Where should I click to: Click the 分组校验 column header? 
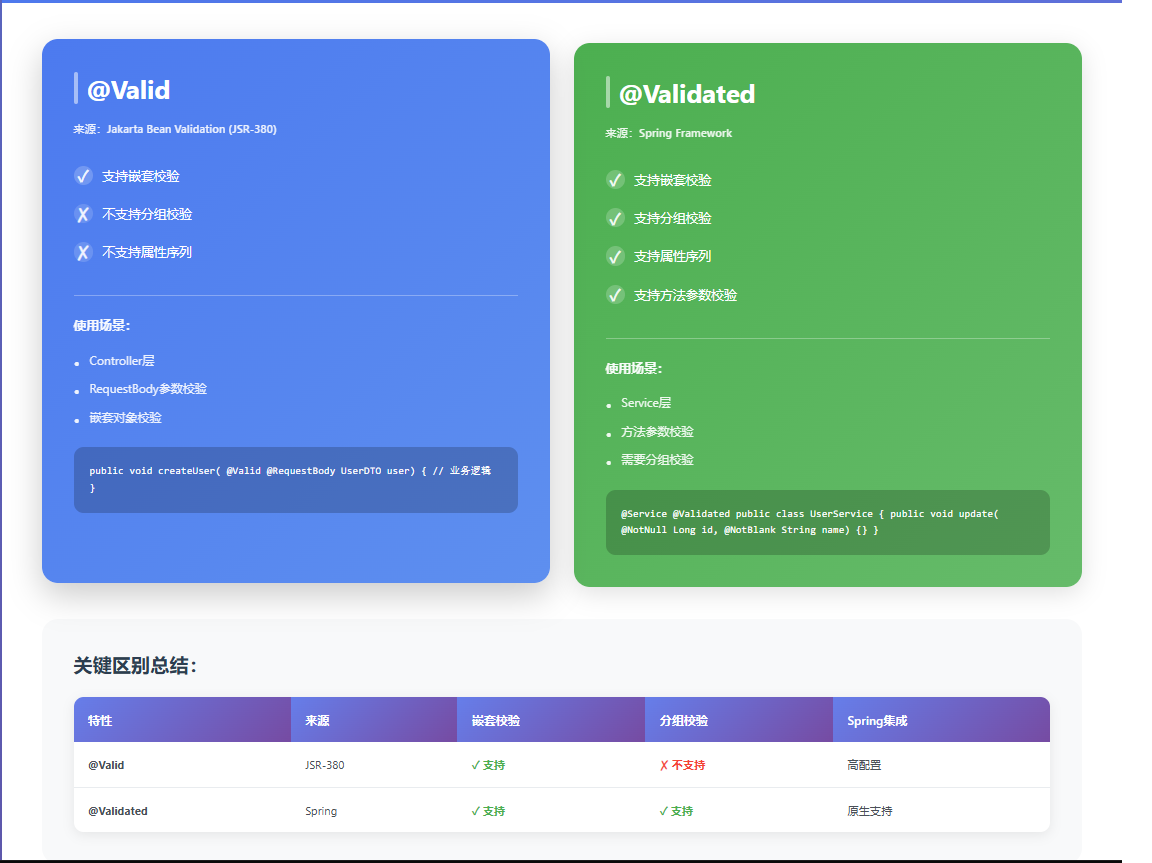pyautogui.click(x=739, y=720)
